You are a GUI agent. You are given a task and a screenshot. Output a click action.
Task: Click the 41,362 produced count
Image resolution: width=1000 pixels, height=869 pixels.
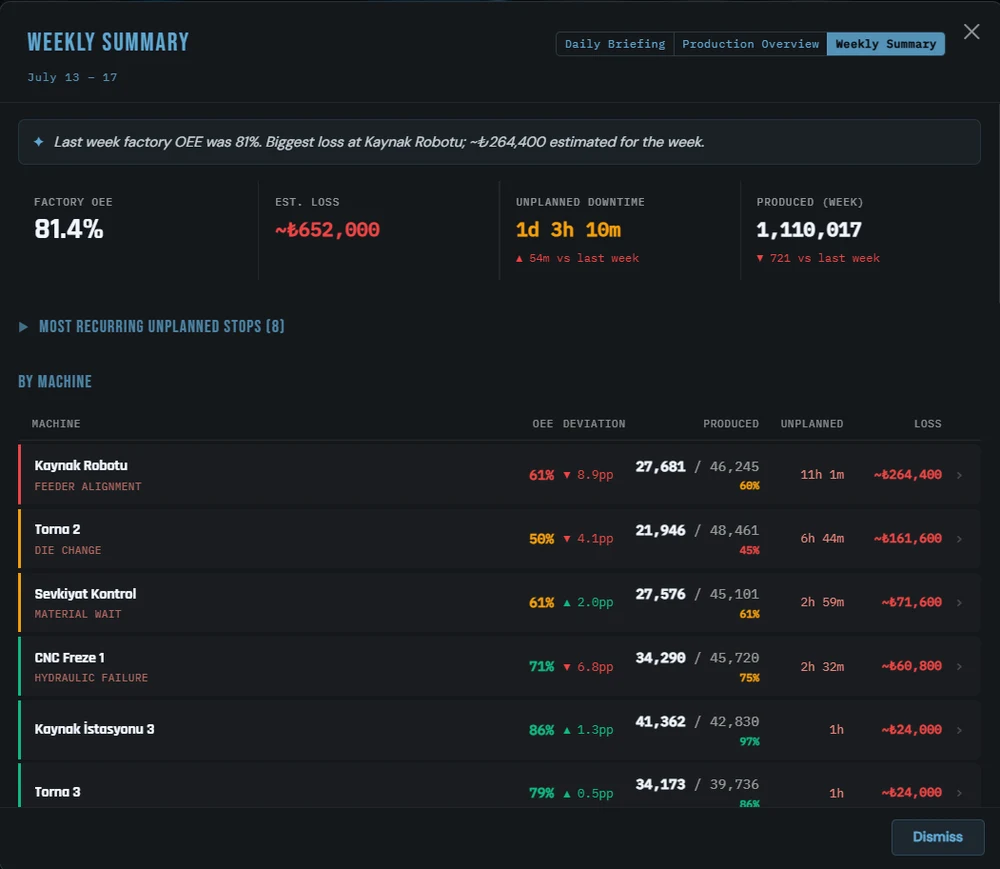[x=660, y=722]
